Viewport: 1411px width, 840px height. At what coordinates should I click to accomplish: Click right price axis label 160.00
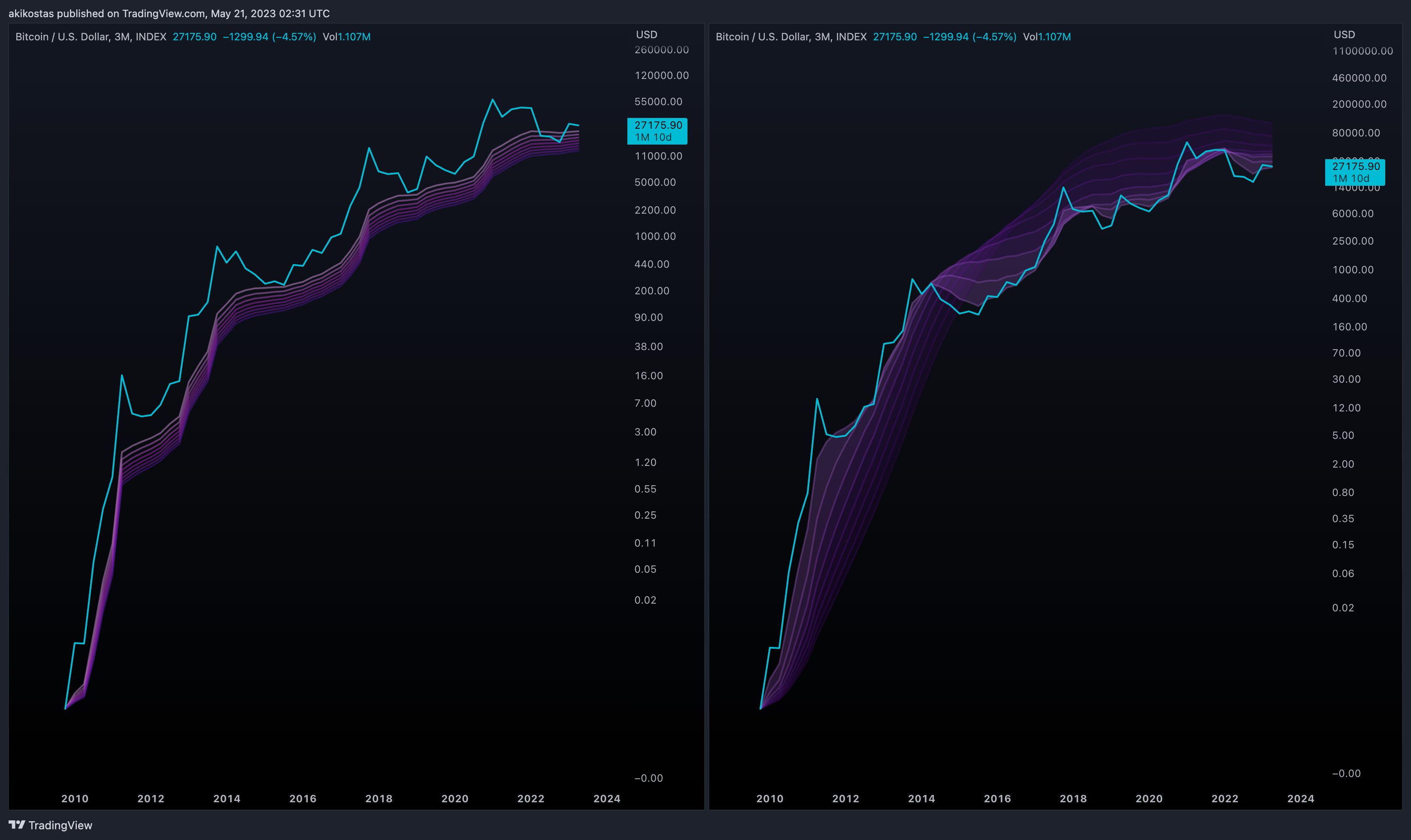tap(1349, 326)
